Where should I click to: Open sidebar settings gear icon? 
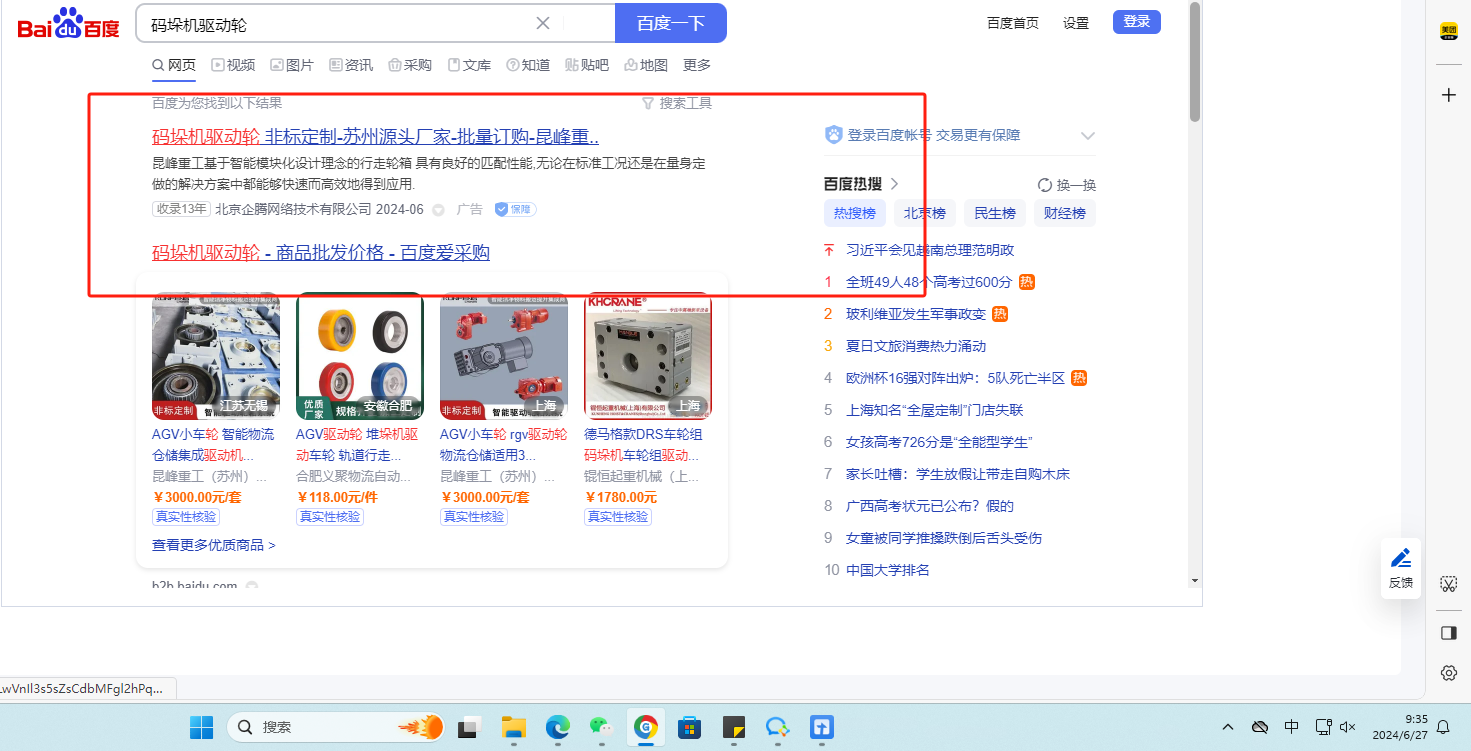(x=1448, y=673)
